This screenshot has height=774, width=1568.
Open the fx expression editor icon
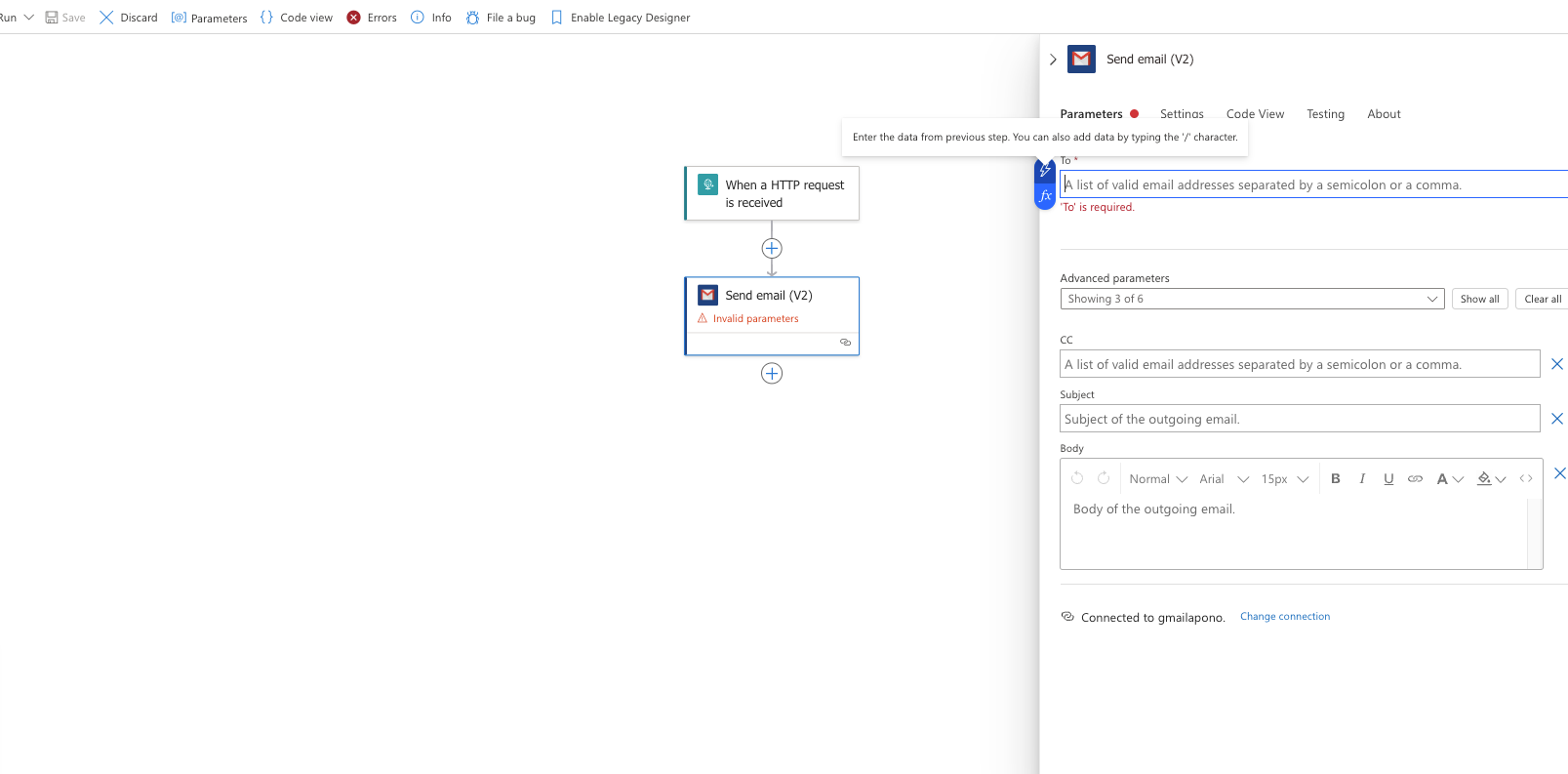pos(1045,196)
